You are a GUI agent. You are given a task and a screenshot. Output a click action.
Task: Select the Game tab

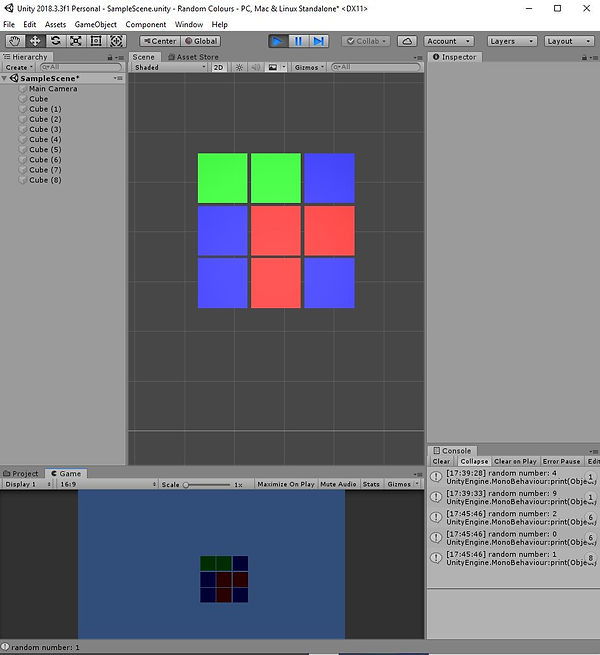pos(66,474)
